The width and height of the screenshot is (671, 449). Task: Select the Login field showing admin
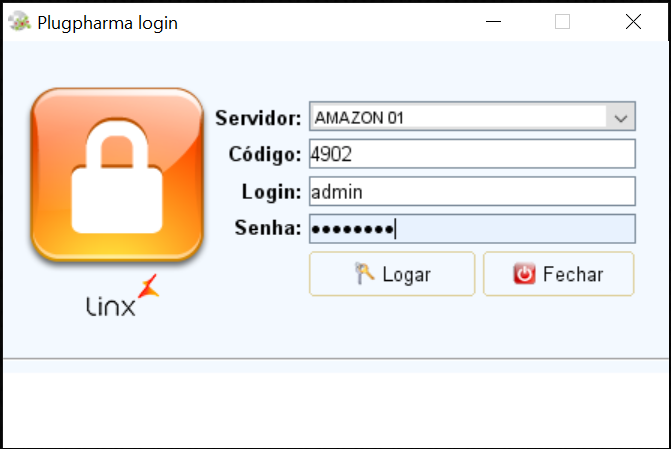click(472, 191)
